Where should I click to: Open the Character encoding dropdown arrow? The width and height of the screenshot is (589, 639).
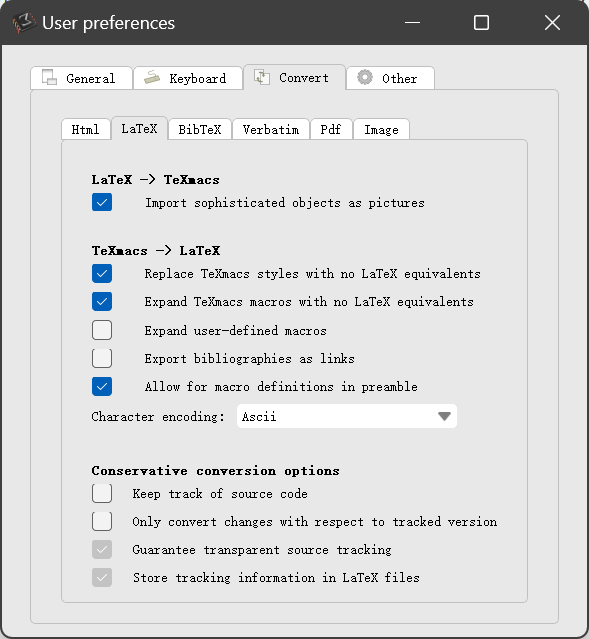click(x=444, y=416)
